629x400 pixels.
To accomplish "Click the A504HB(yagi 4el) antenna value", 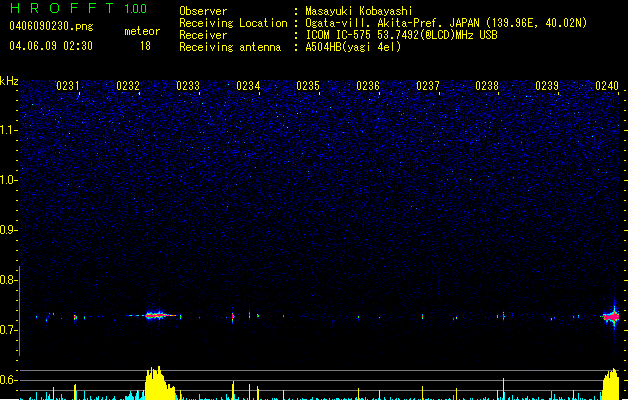I will click(x=353, y=47).
